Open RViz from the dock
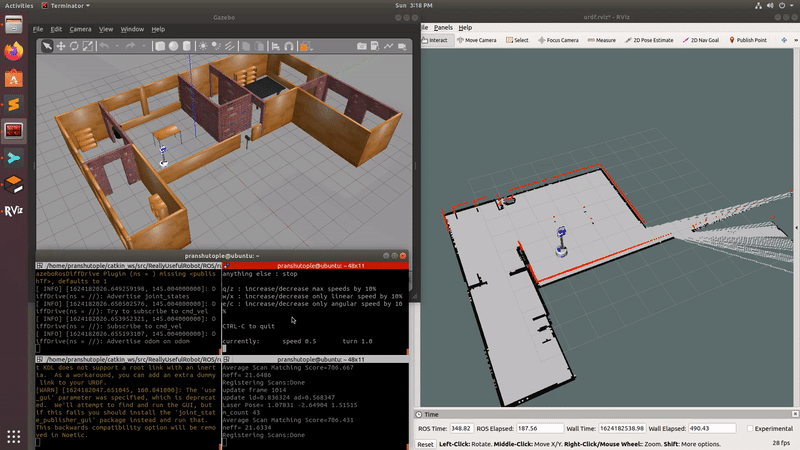This screenshot has width=800, height=450. (14, 211)
